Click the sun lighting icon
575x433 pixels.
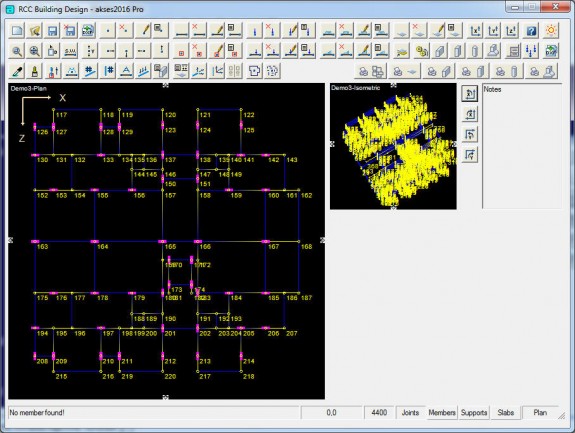(551, 30)
